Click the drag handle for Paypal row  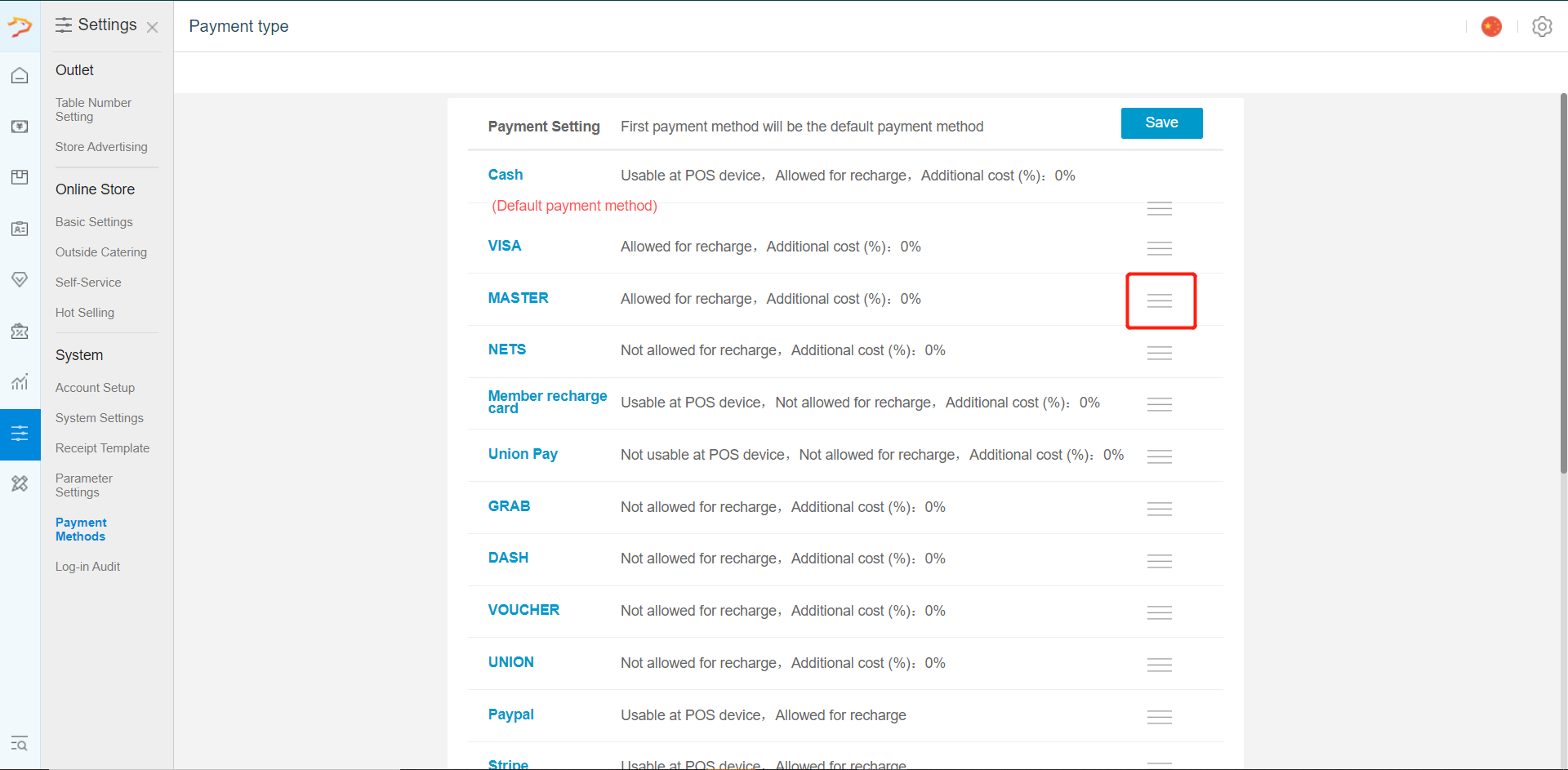click(x=1159, y=717)
